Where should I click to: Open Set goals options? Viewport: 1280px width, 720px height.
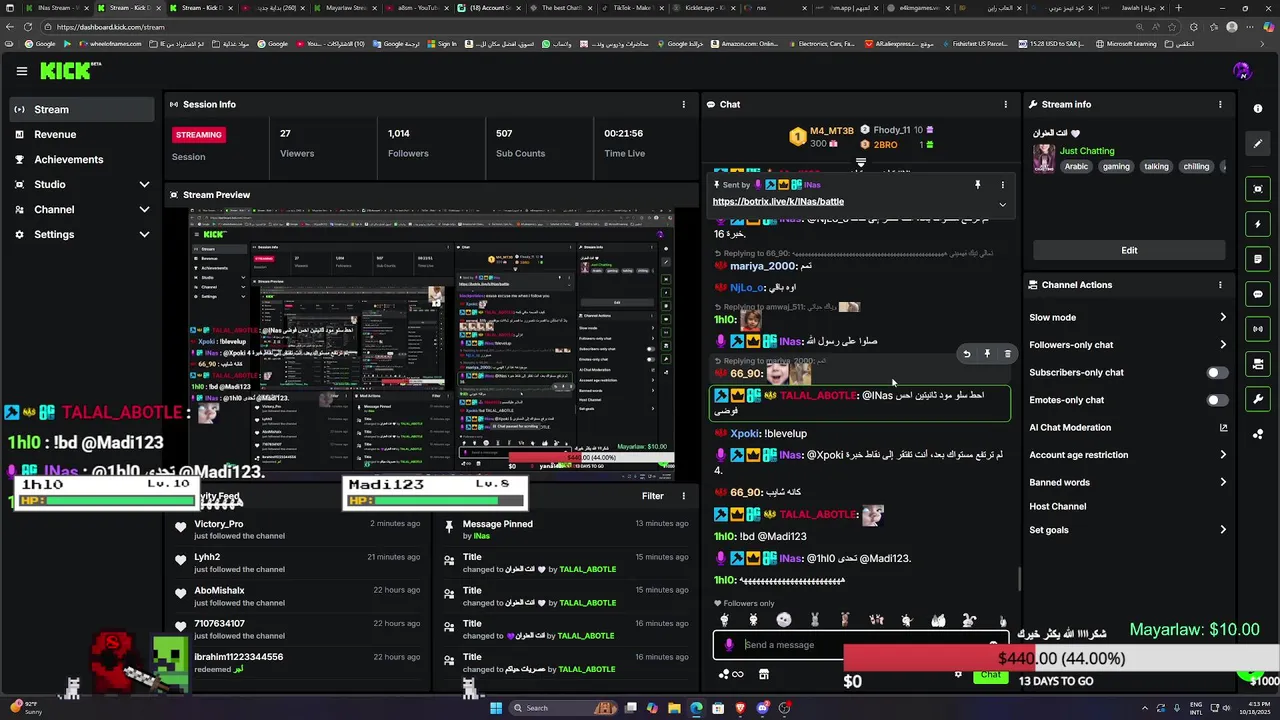pos(1128,530)
